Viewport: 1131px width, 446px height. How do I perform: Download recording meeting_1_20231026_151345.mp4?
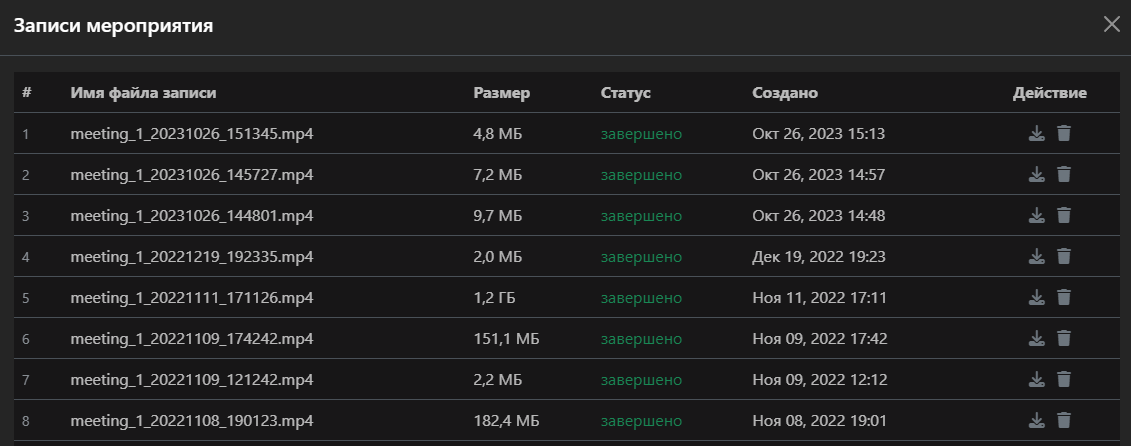coord(1037,133)
